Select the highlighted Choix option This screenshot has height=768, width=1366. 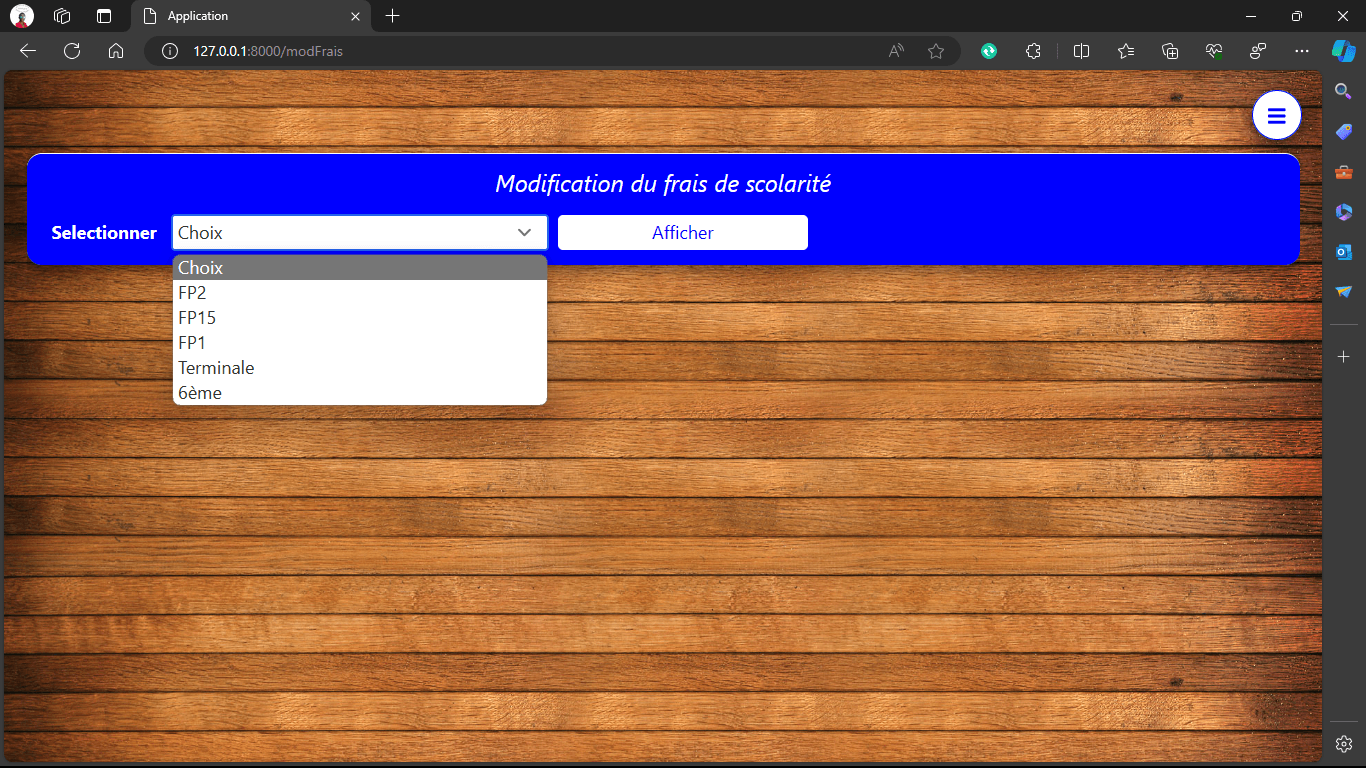pos(360,268)
